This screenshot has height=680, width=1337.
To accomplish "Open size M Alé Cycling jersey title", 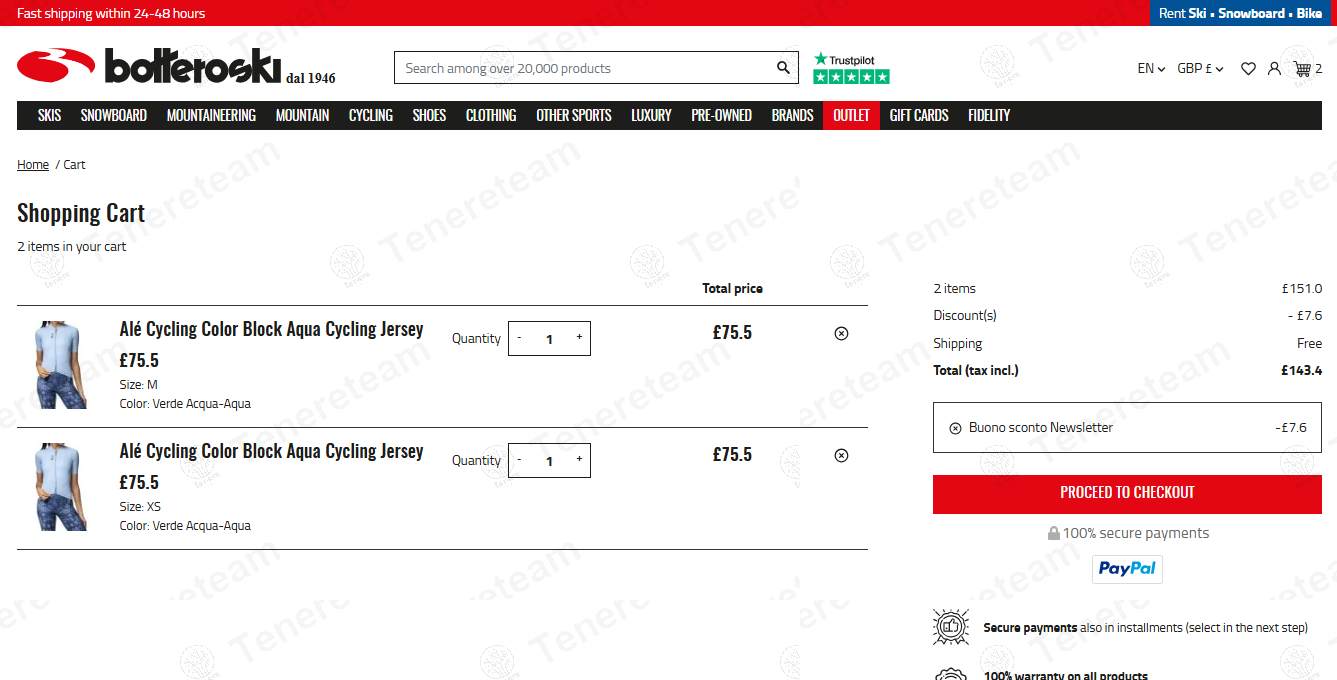I will (271, 329).
